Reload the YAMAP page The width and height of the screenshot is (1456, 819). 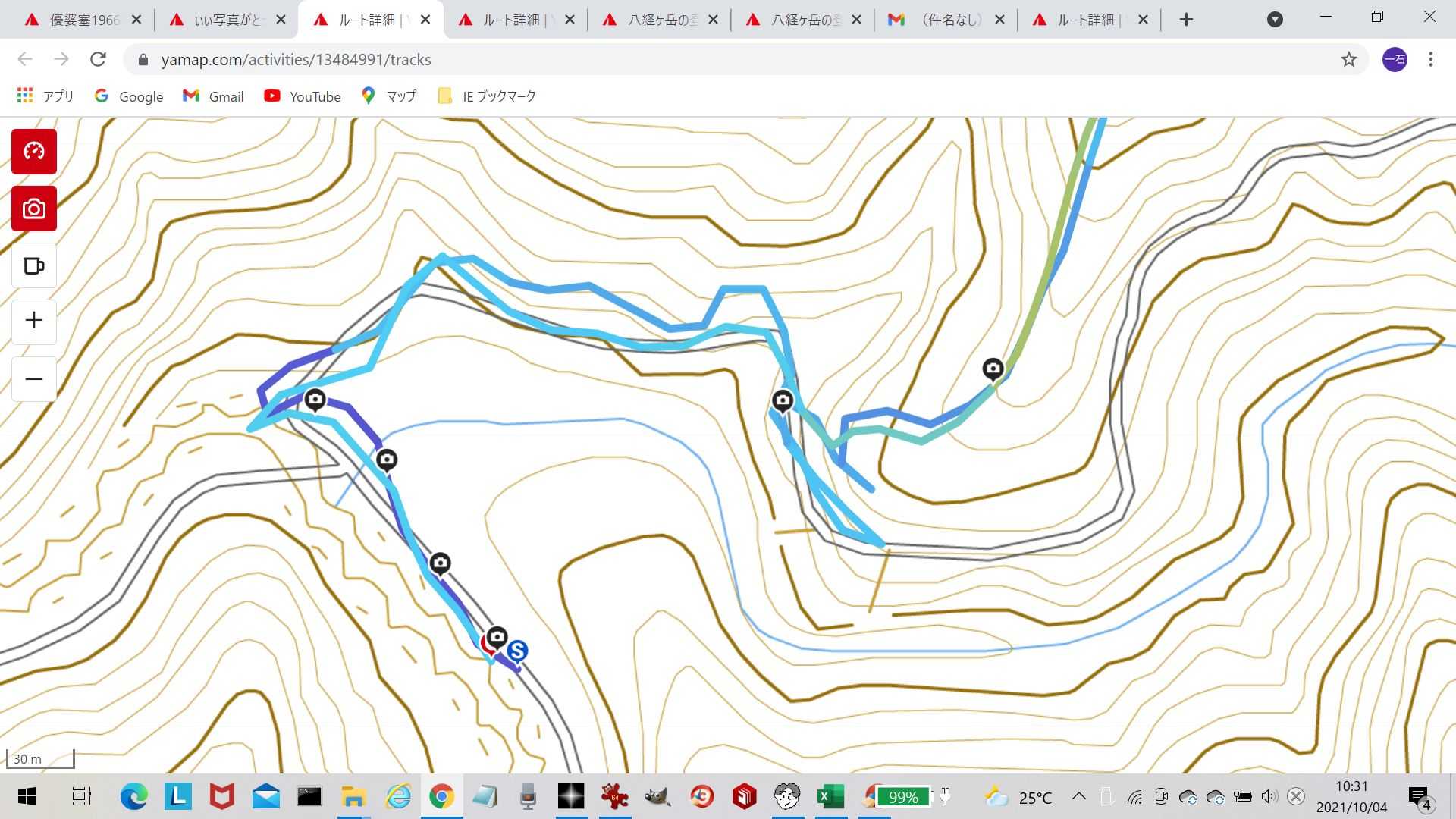click(98, 59)
